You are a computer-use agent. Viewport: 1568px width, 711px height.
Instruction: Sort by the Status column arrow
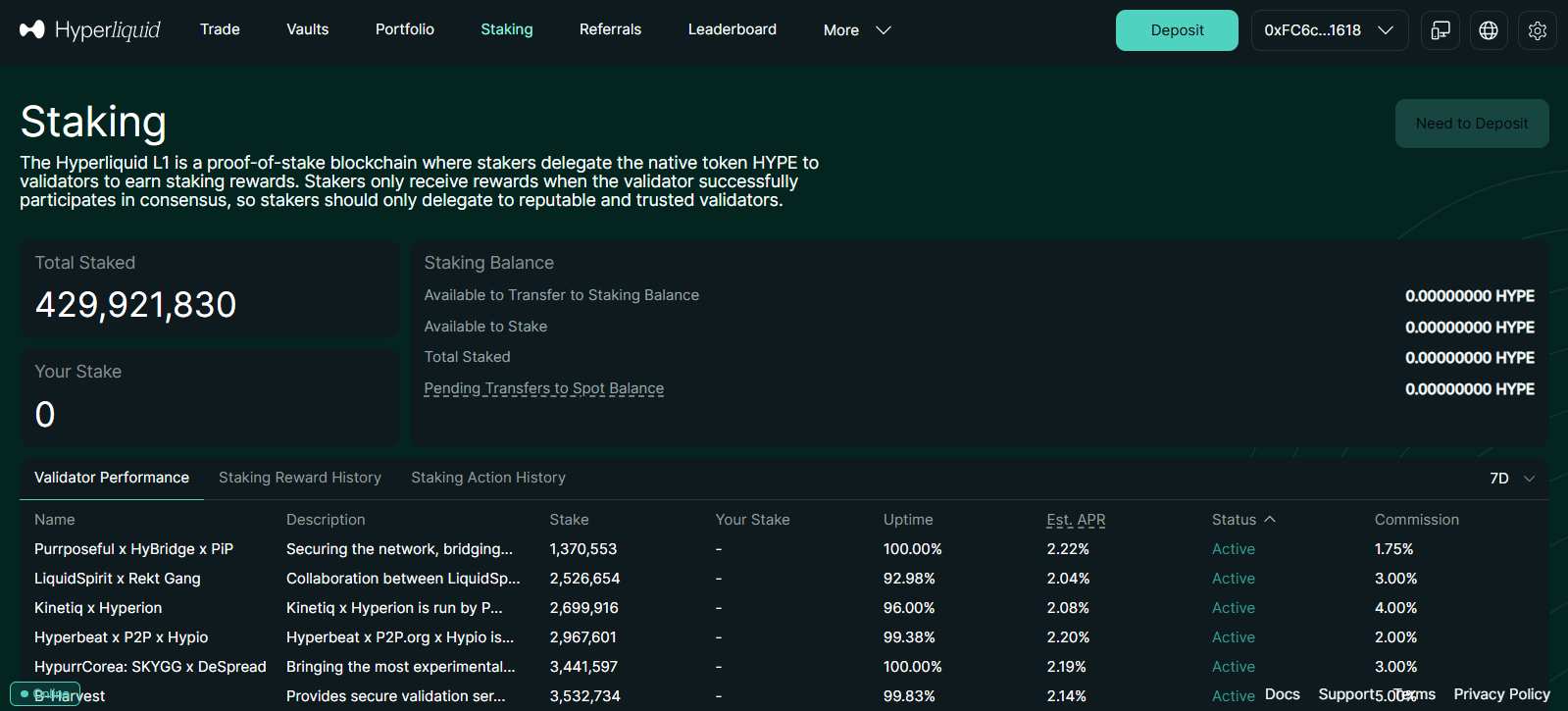(1270, 520)
